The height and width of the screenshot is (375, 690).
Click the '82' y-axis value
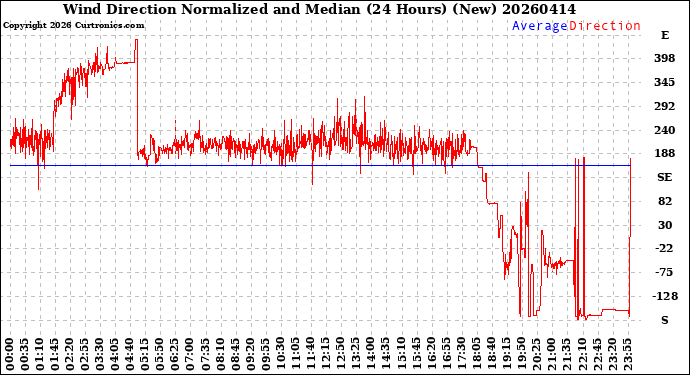[664, 202]
